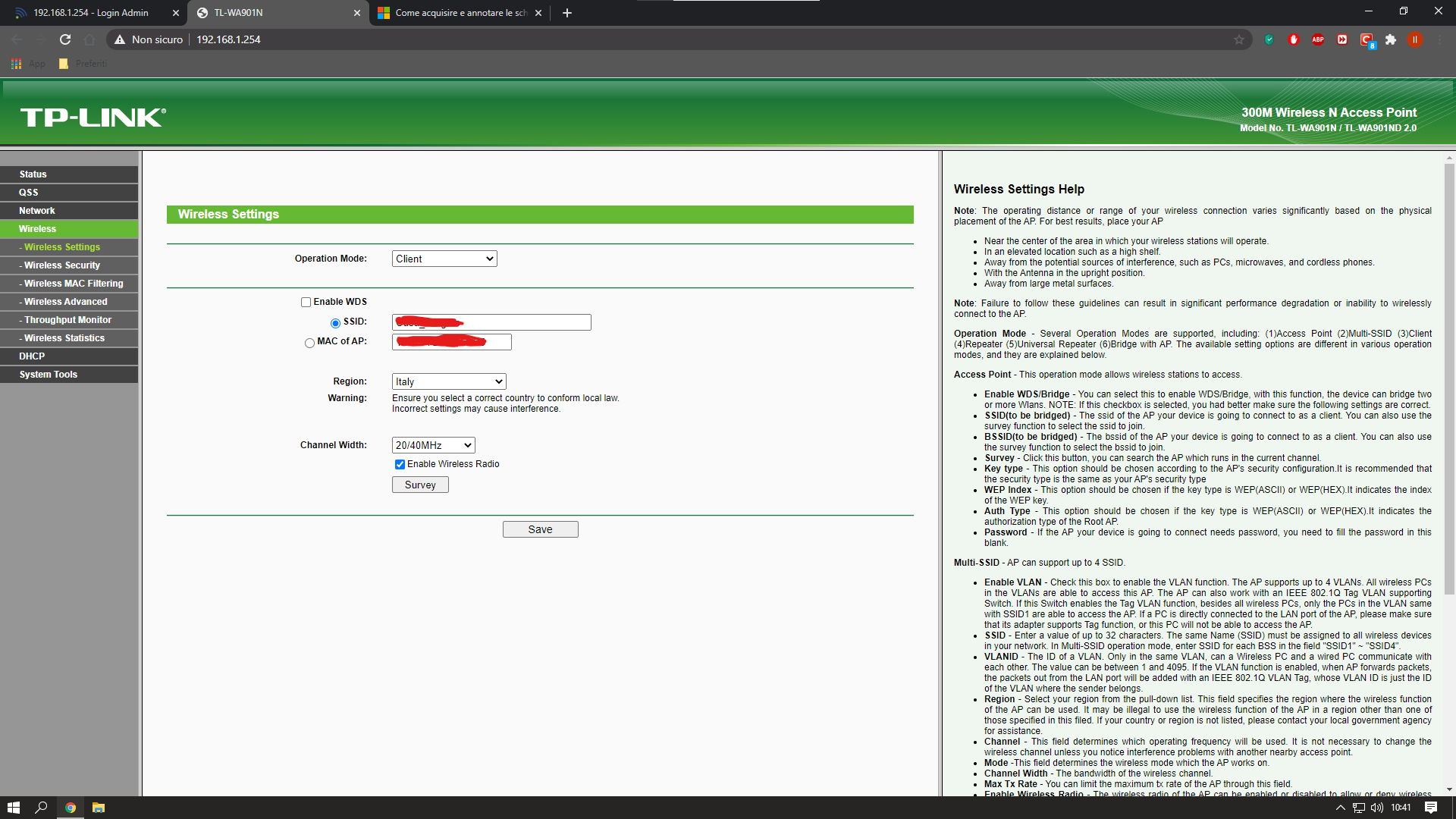Open the Operation Mode dropdown

pos(444,259)
